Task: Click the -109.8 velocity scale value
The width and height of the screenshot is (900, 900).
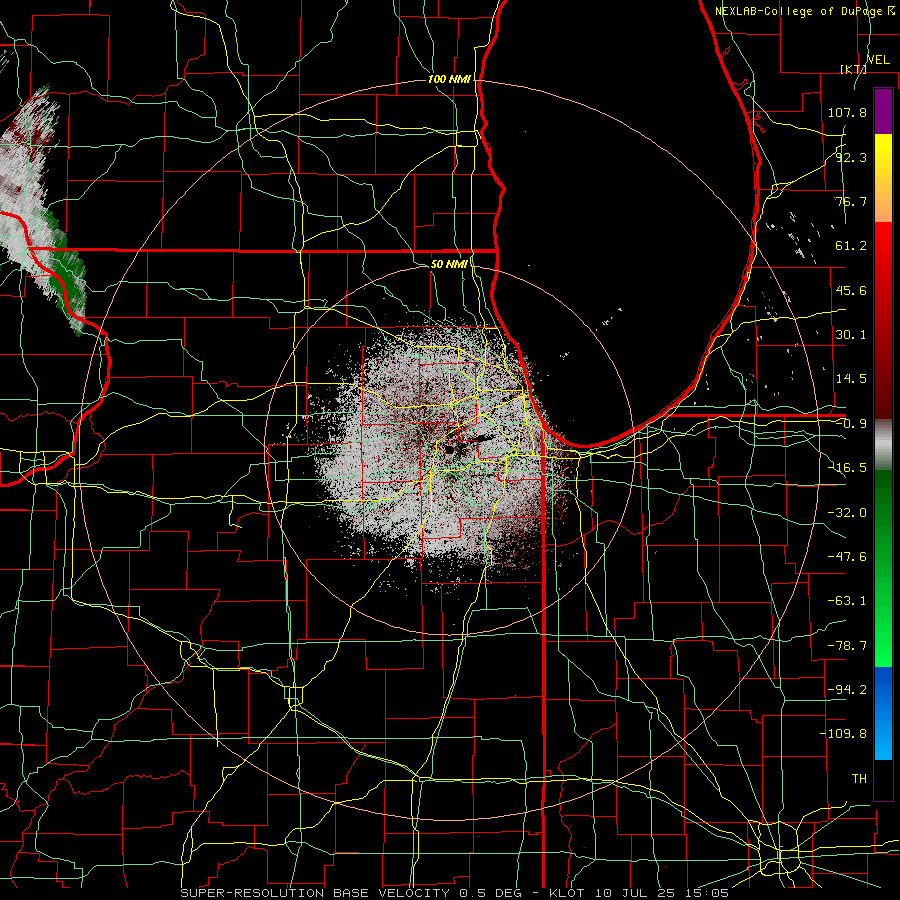Action: [x=844, y=734]
